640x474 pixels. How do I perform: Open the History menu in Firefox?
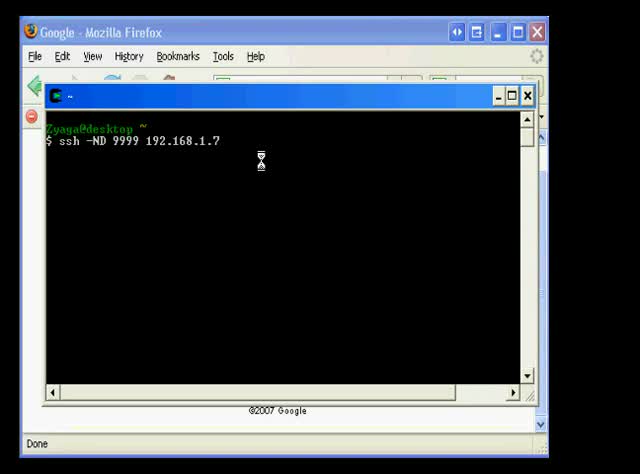(129, 56)
